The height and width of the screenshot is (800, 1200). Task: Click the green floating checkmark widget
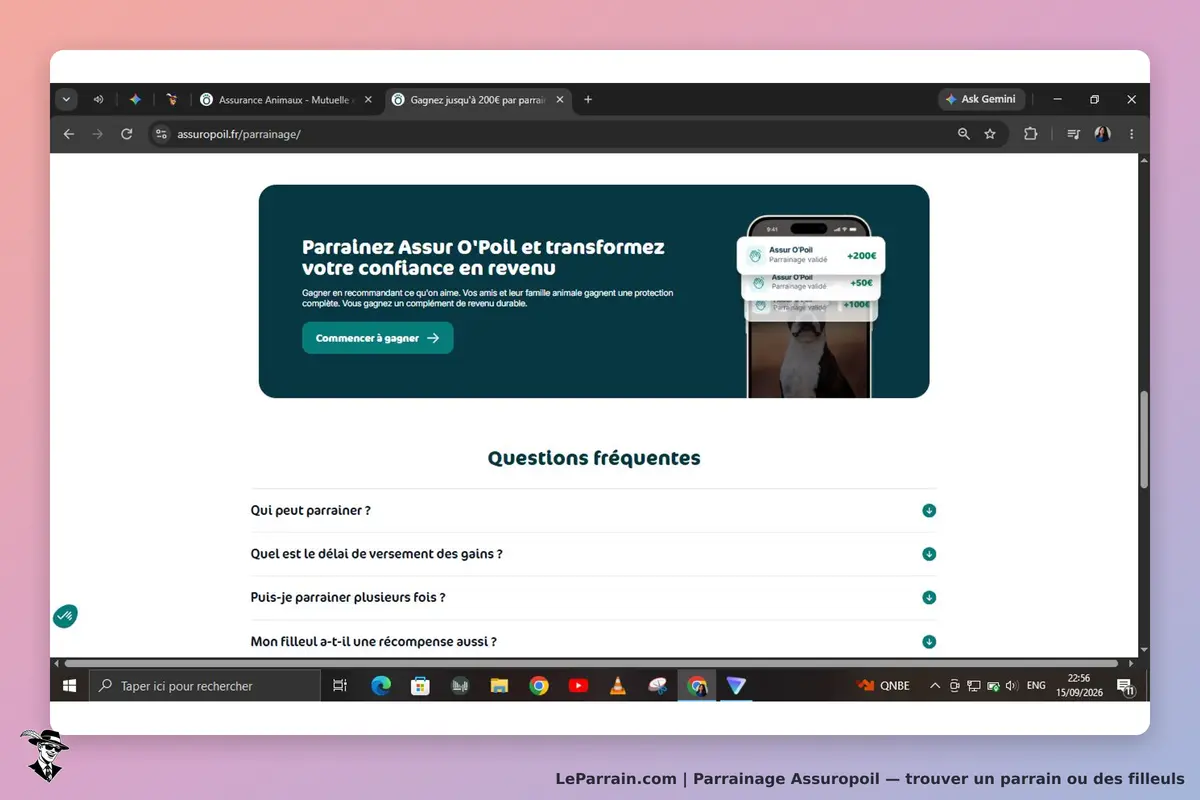tap(65, 616)
